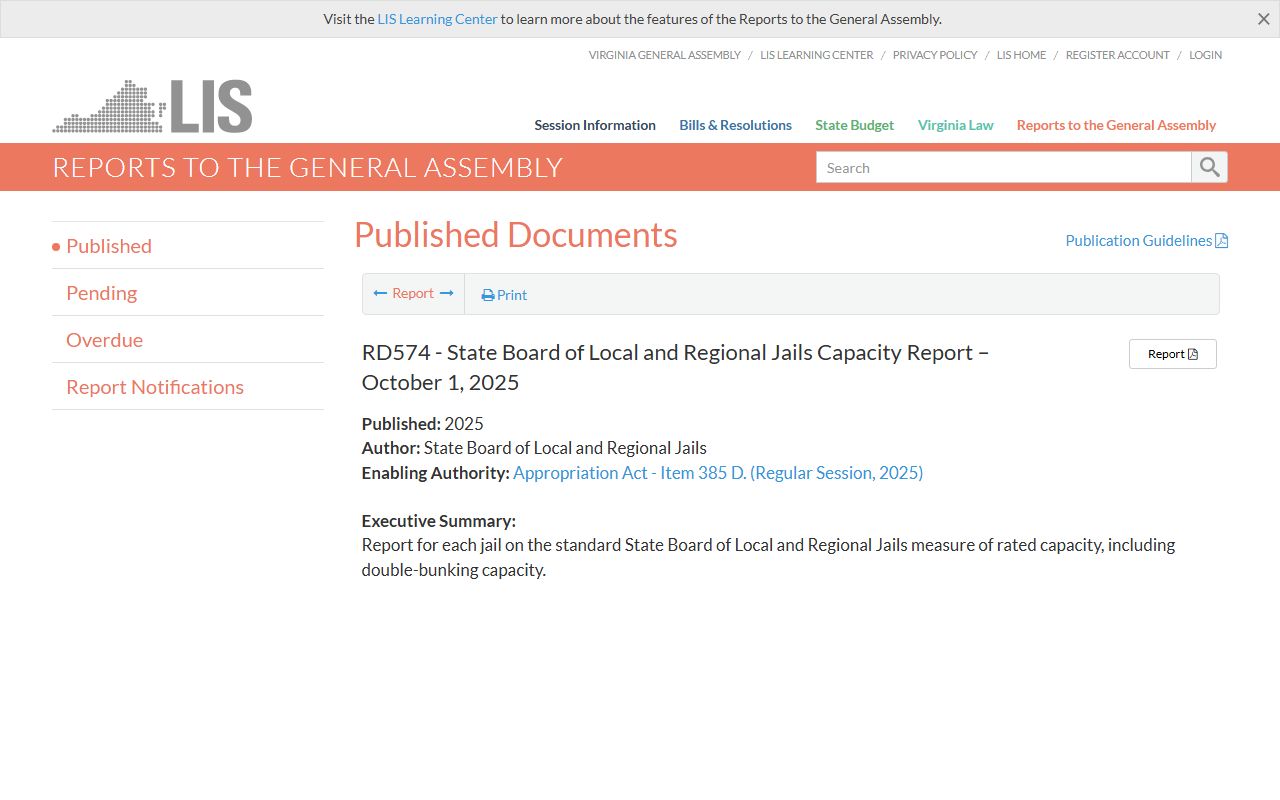Click the magnifying glass search icon
The height and width of the screenshot is (800, 1280).
[x=1209, y=167]
